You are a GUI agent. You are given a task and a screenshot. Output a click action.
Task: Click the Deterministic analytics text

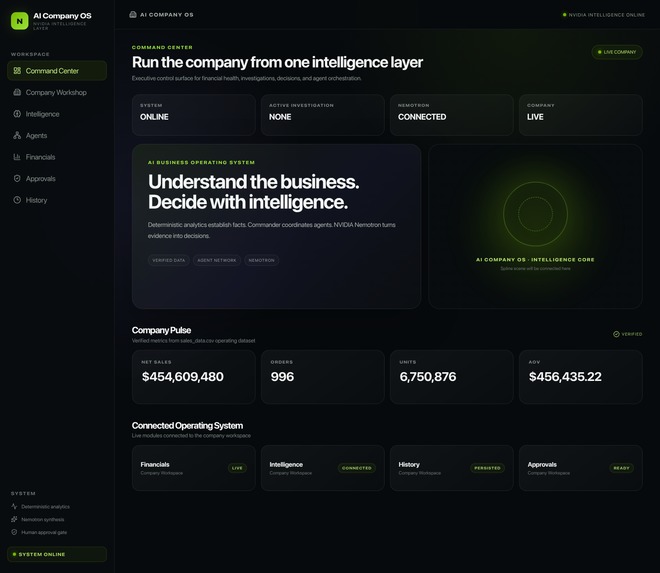[x=45, y=506]
